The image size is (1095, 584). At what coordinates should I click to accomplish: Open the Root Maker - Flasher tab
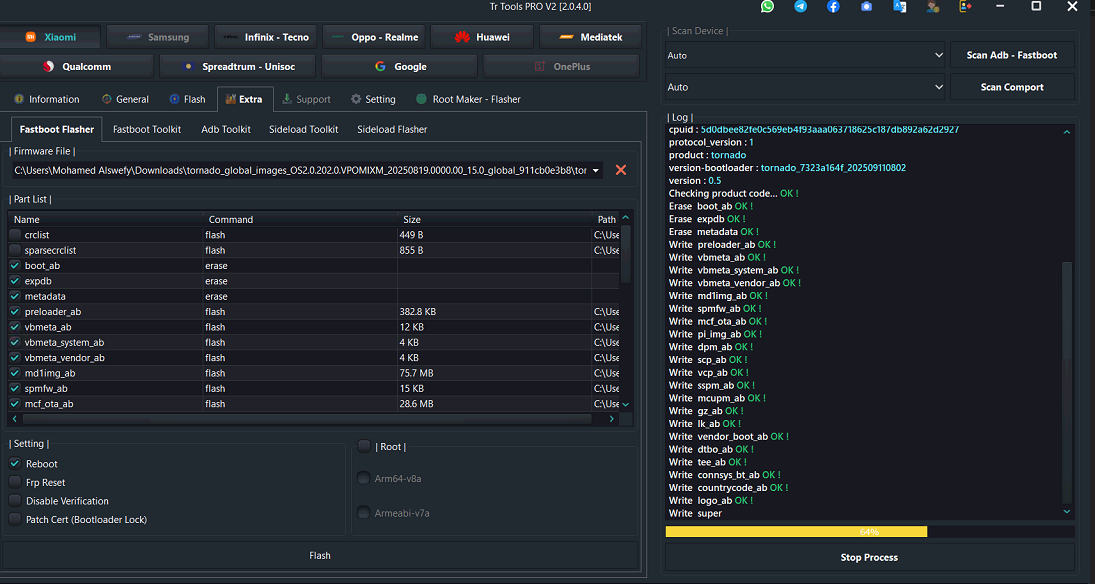pos(469,99)
